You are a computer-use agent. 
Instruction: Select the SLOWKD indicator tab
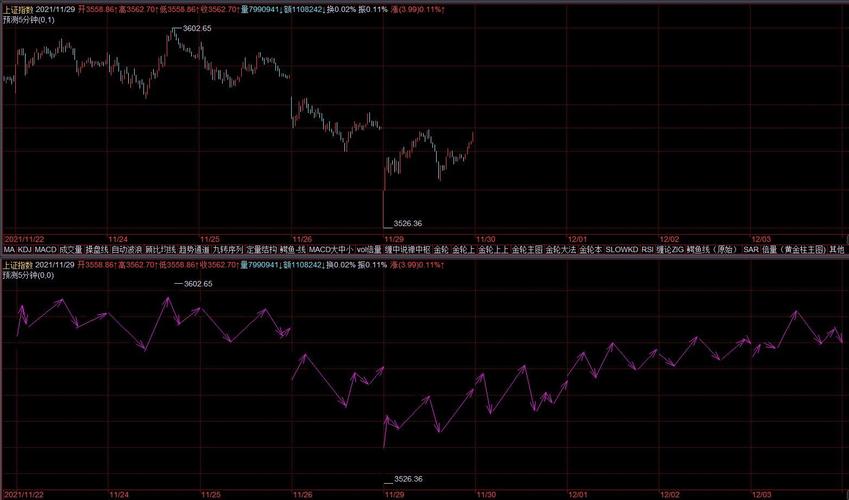coord(622,249)
